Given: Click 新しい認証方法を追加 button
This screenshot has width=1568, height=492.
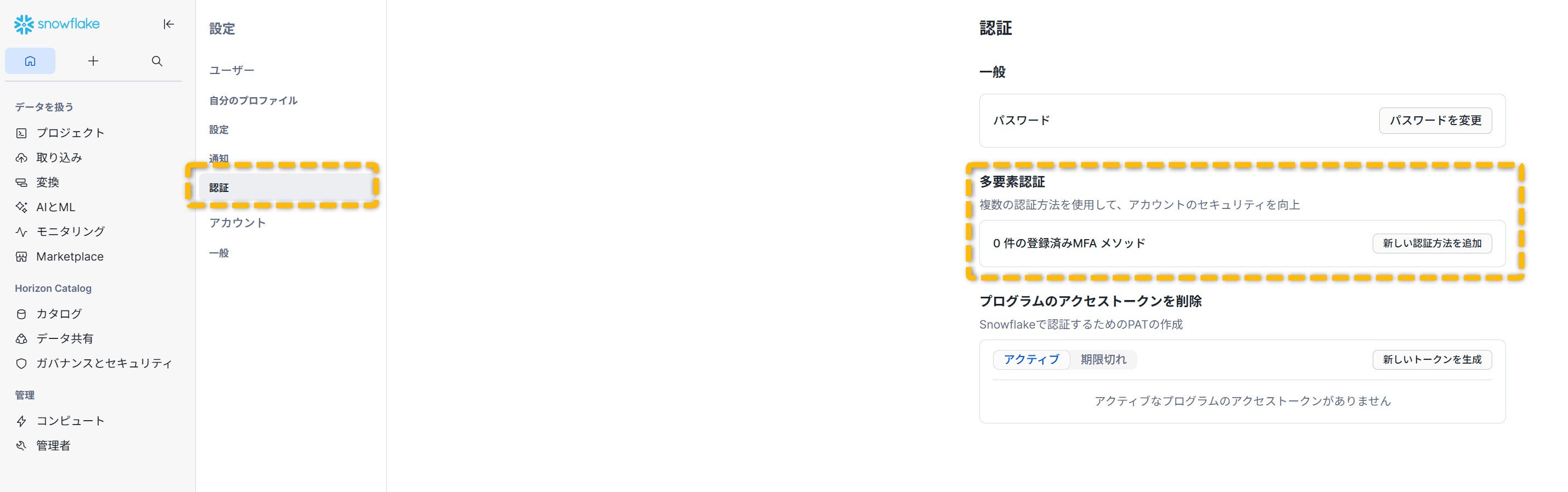Looking at the screenshot, I should (x=1431, y=244).
